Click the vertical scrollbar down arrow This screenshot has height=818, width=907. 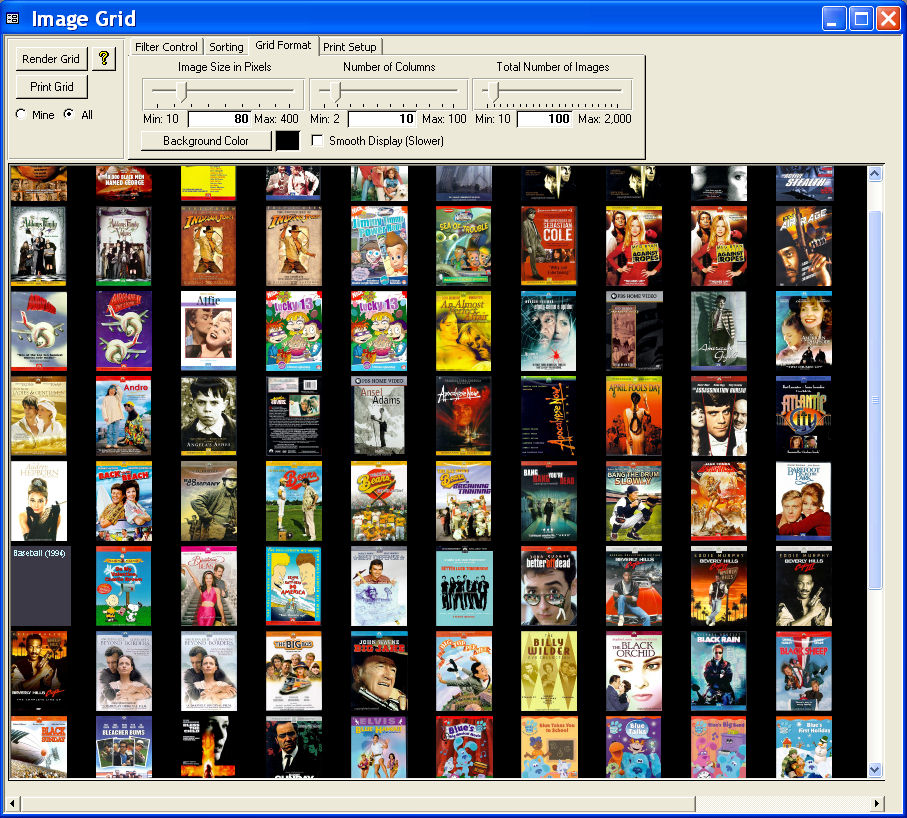tap(875, 769)
